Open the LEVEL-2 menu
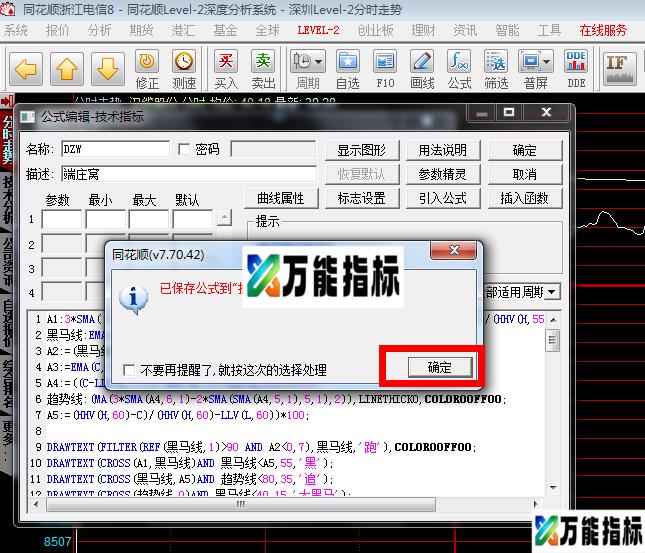 tap(318, 30)
